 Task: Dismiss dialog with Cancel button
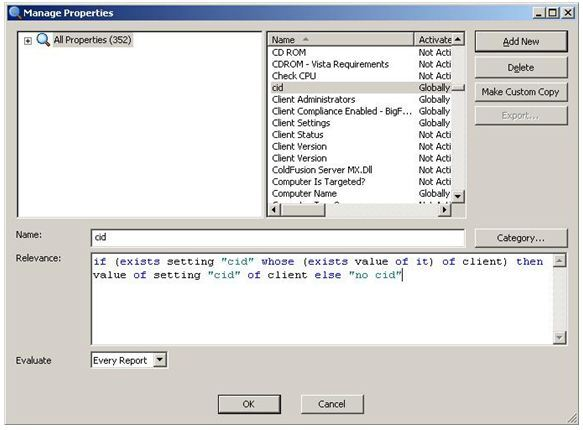click(332, 404)
